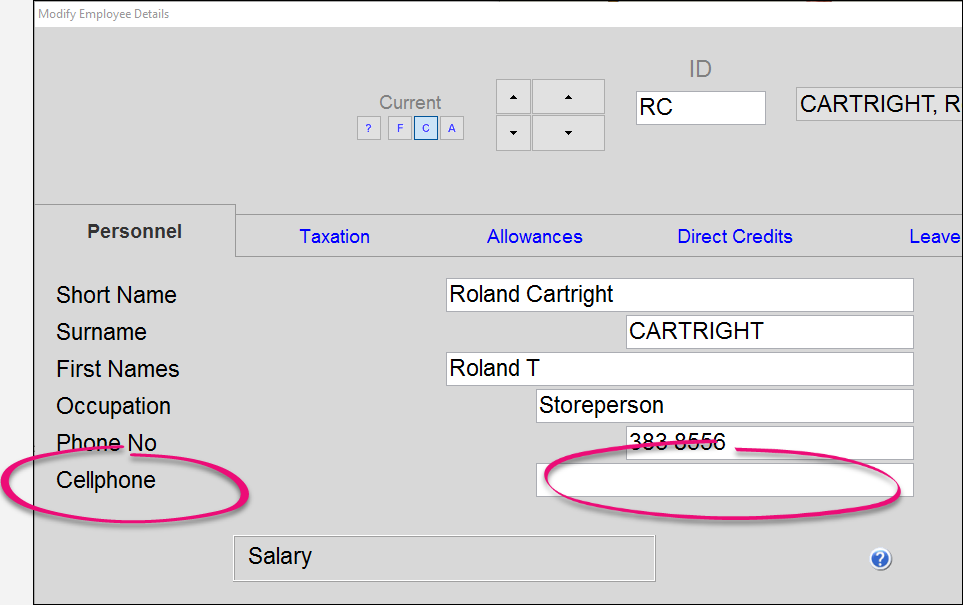Viewport: 963px width, 605px height.
Task: Click the small '?' filter button under Current
Action: 368,128
